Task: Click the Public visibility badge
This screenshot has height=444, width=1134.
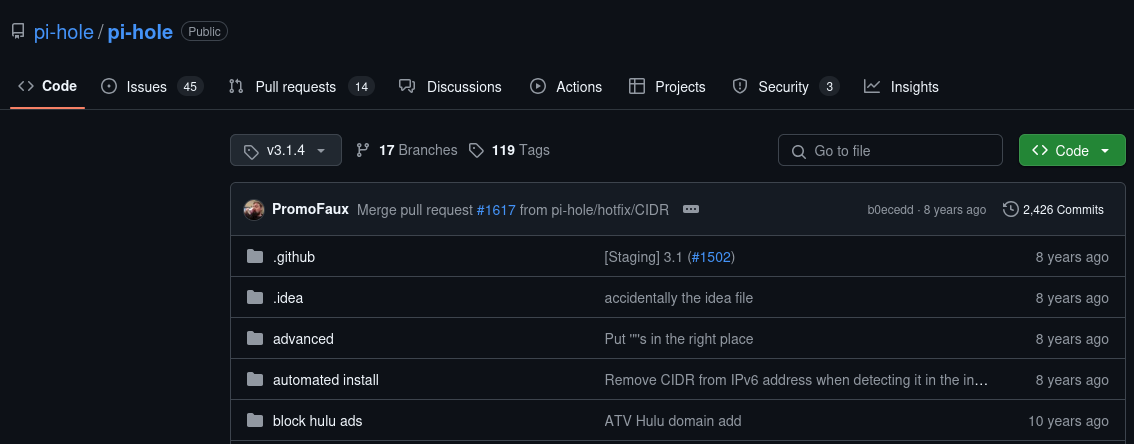Action: click(205, 31)
